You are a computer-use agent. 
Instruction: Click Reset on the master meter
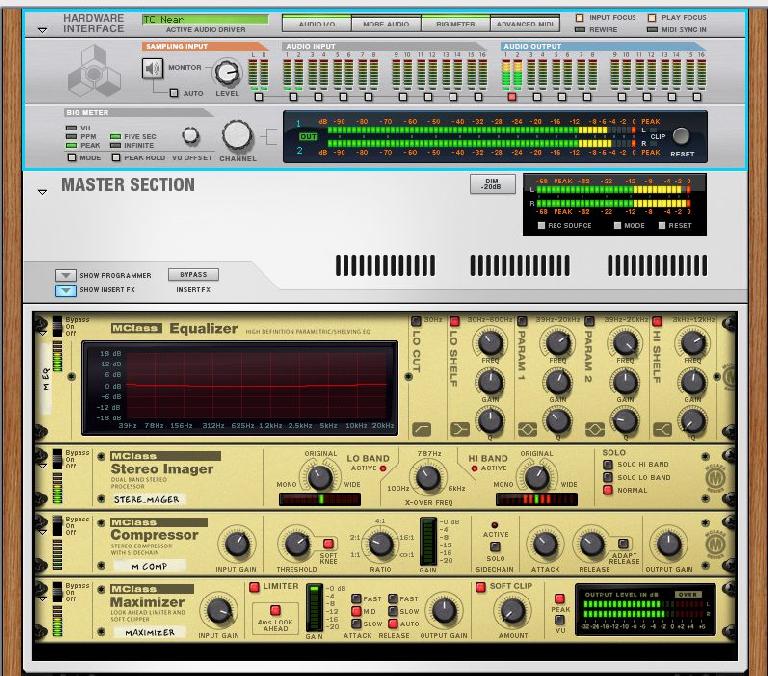click(662, 225)
